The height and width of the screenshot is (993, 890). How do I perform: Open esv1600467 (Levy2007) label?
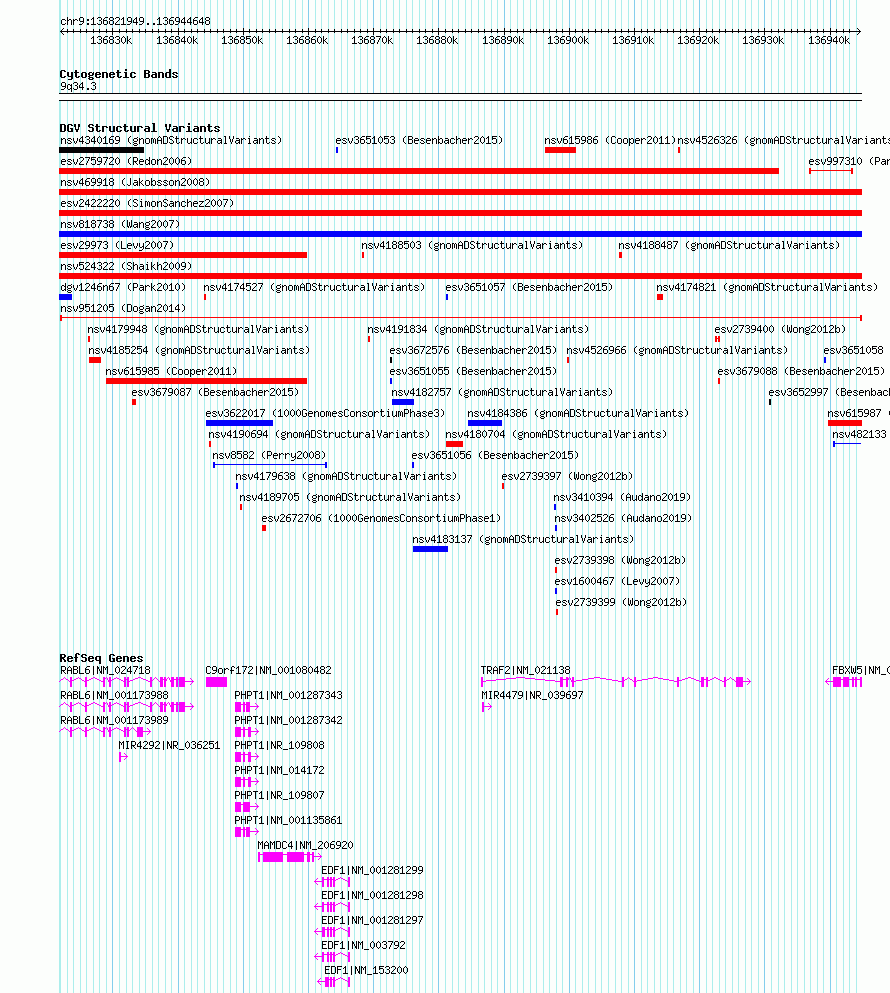point(618,581)
